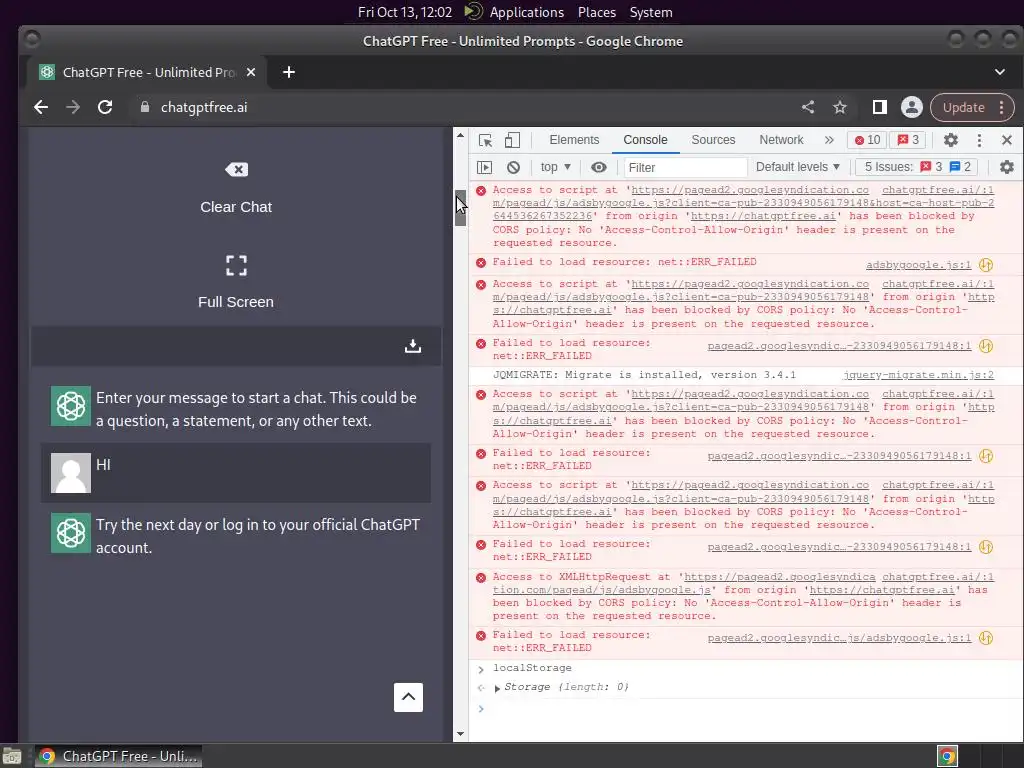This screenshot has width=1024, height=768.
Task: Click the localStorage console command text
Action: [x=532, y=668]
